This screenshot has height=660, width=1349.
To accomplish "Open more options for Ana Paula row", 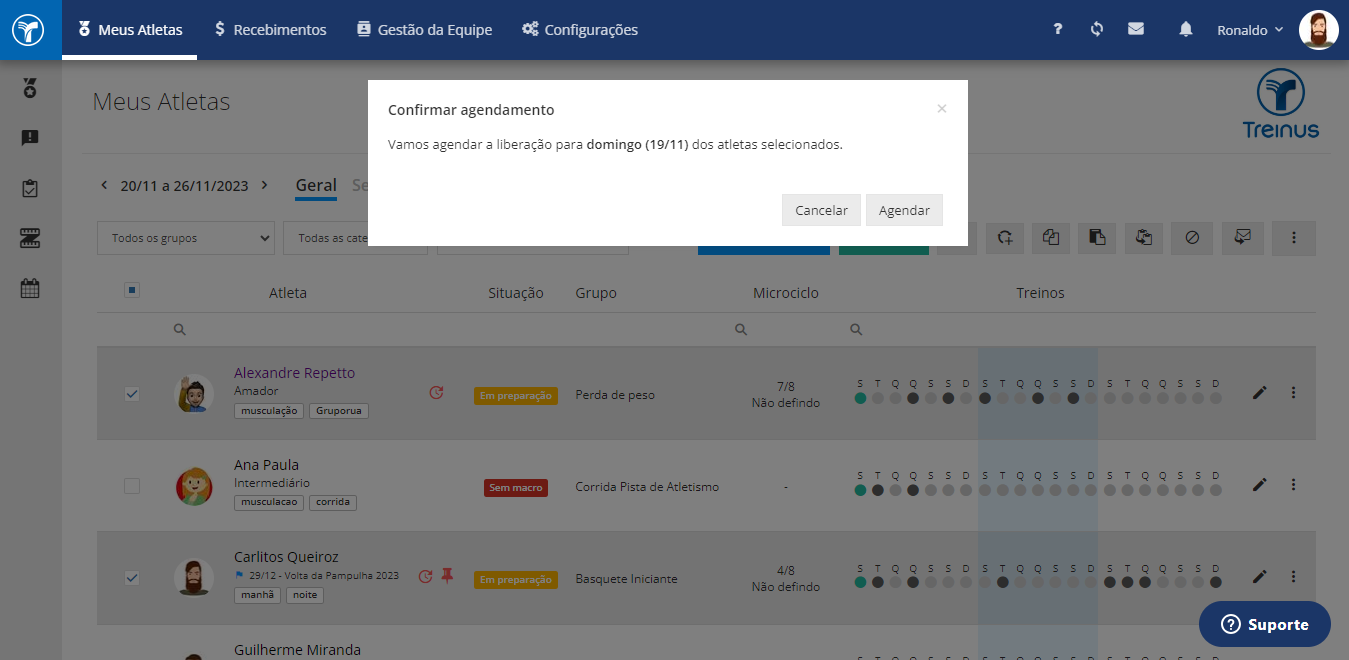I will coord(1293,485).
